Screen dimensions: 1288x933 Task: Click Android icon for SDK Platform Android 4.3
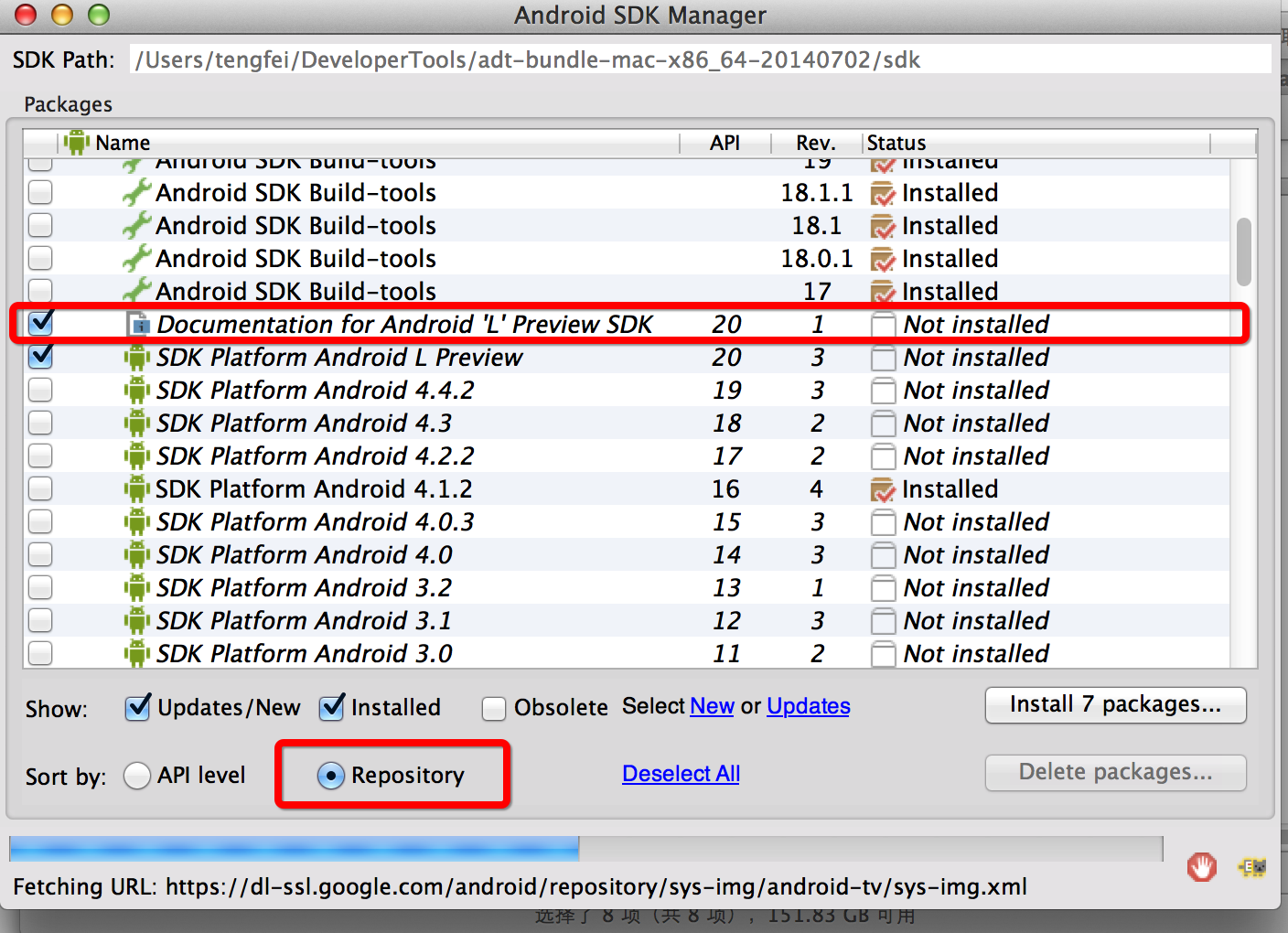137,424
